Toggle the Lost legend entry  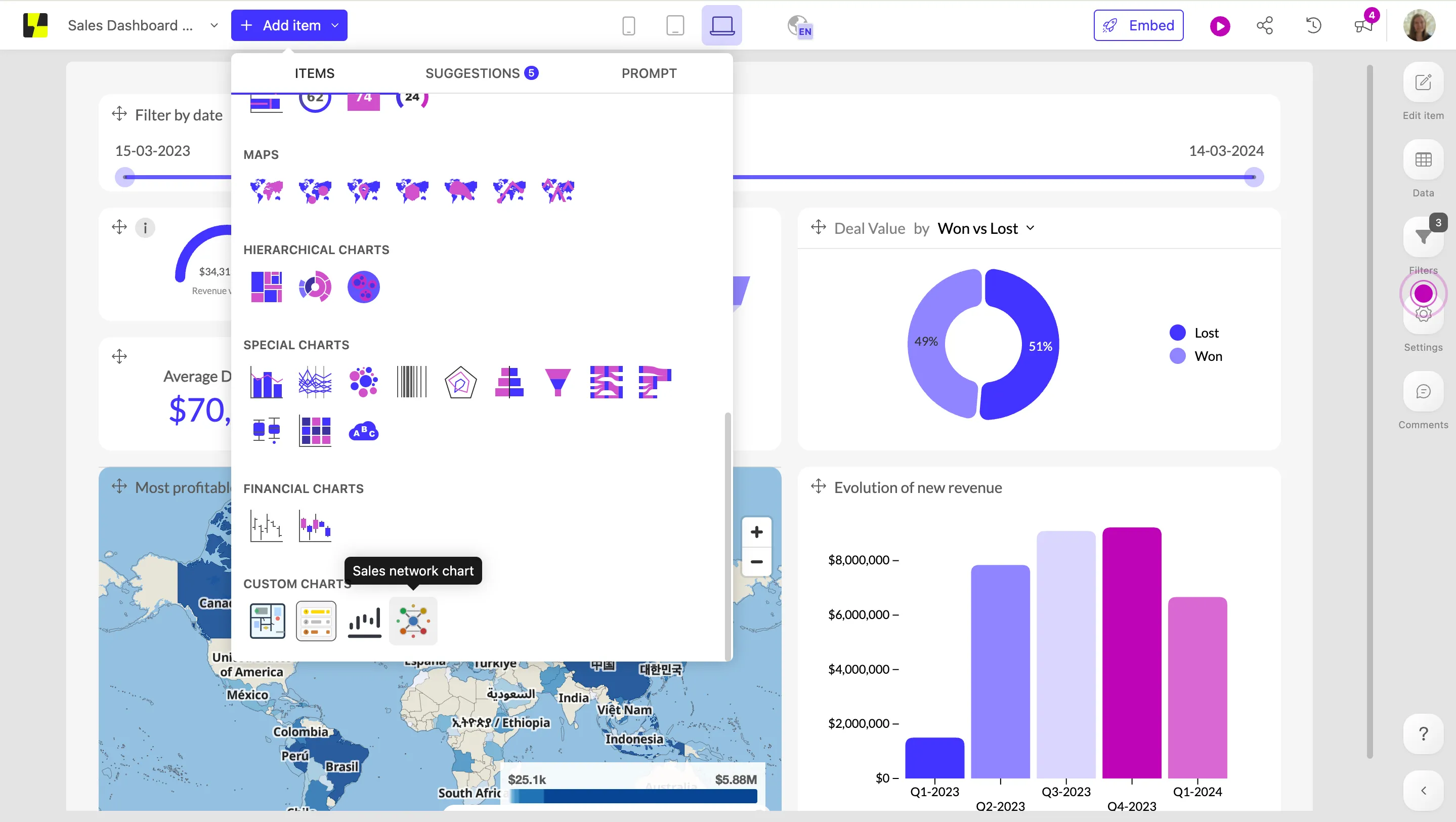tap(1194, 333)
